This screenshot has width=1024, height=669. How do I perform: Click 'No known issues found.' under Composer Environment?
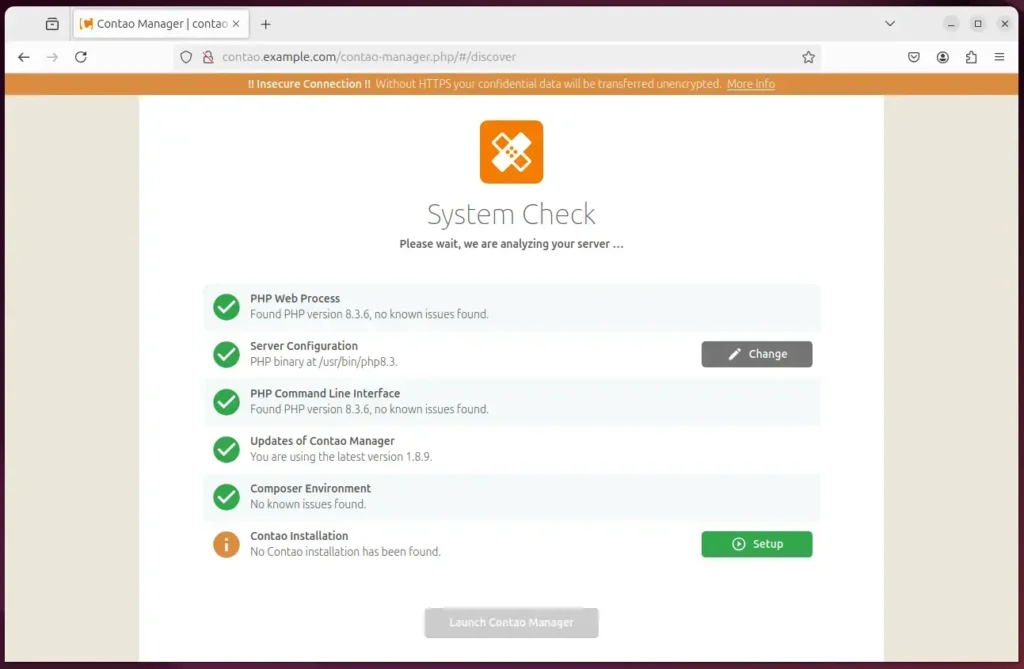pyautogui.click(x=308, y=504)
